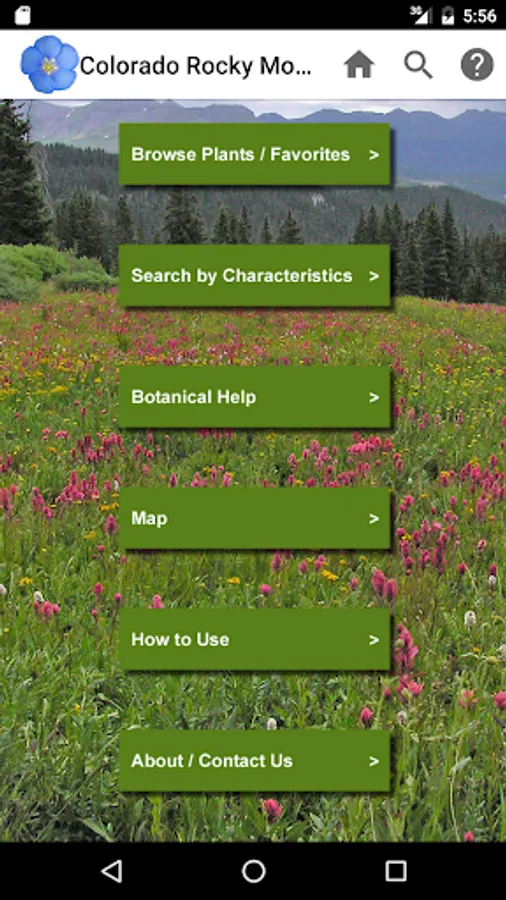Viewport: 506px width, 900px height.
Task: Open the Botanical Help menu item
Action: click(254, 397)
